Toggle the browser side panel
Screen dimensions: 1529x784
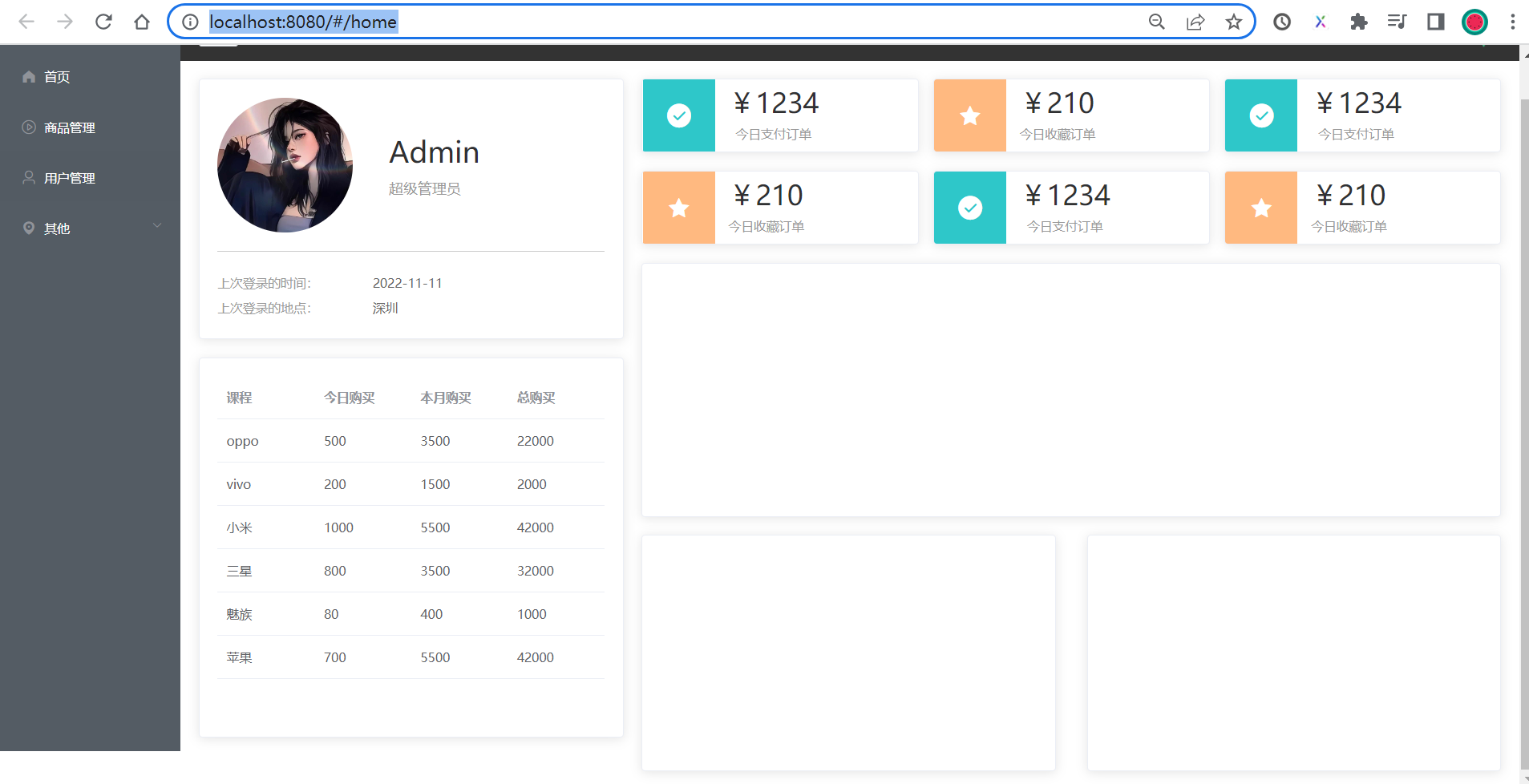(x=1436, y=22)
